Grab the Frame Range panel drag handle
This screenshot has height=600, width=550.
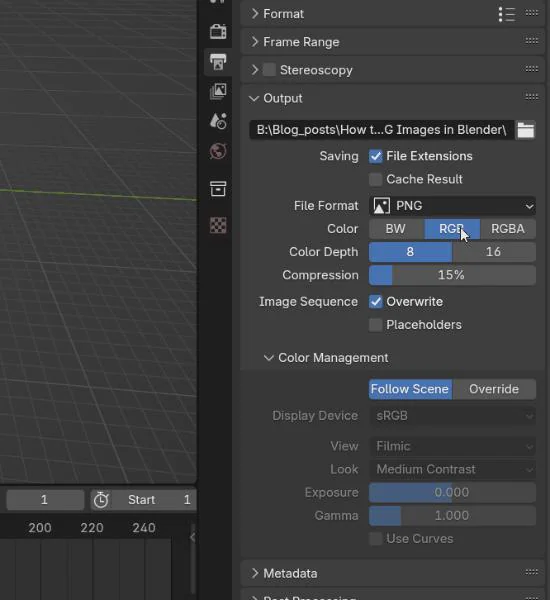click(532, 41)
